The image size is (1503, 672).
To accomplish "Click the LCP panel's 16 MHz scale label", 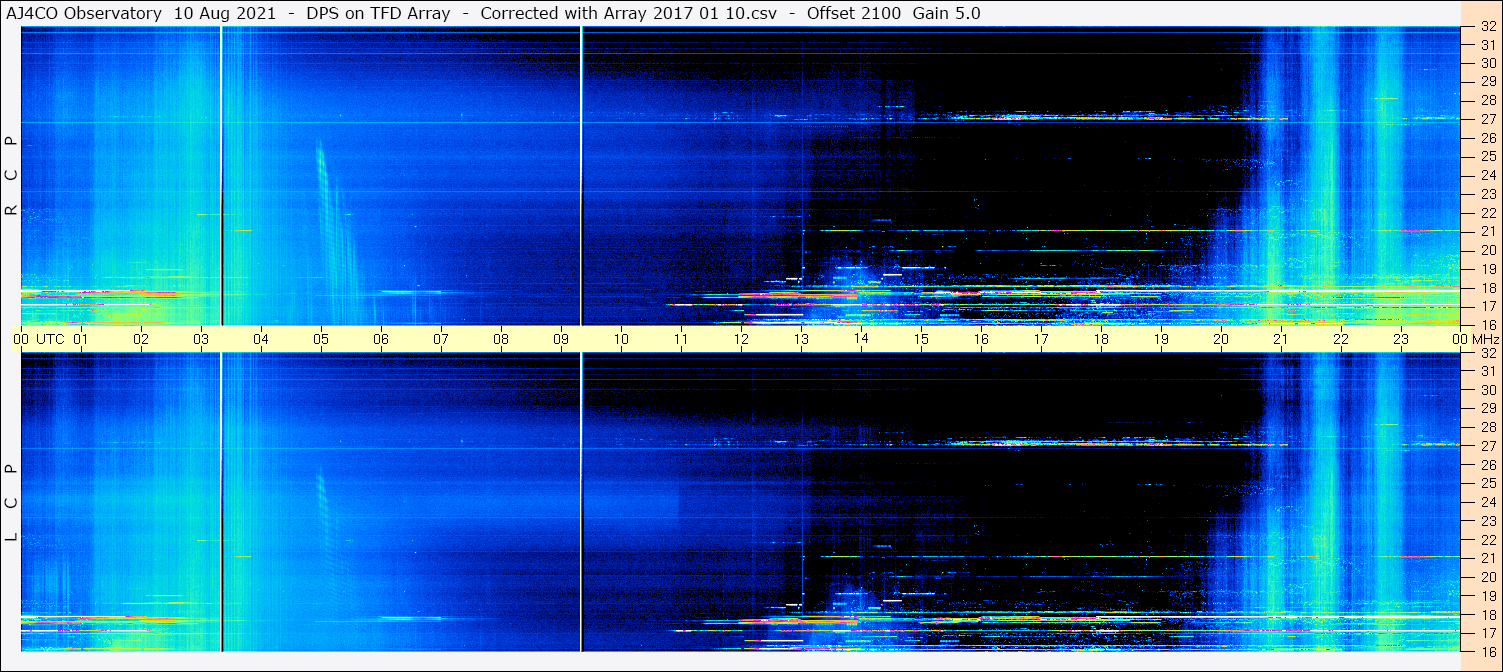I will (x=1487, y=651).
